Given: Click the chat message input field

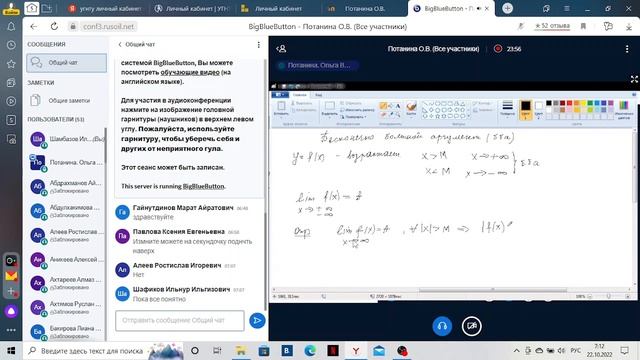Looking at the screenshot, I should click(180, 320).
